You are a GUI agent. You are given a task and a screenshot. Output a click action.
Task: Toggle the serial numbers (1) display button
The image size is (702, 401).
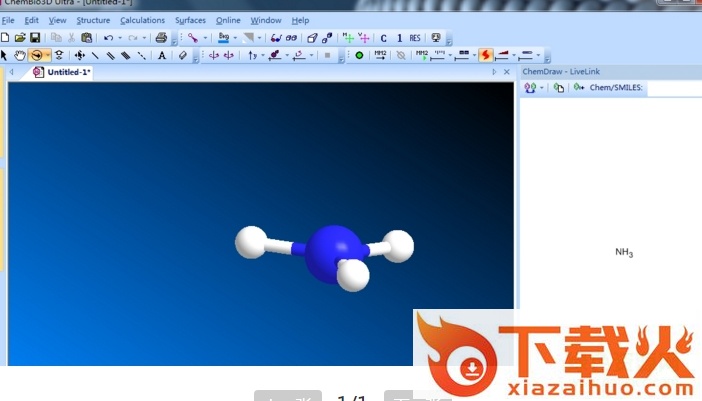399,38
